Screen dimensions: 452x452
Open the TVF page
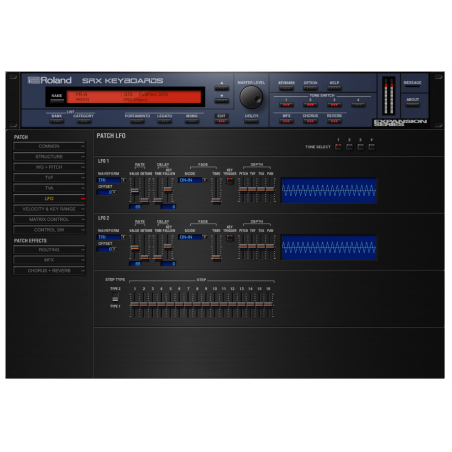click(49, 178)
